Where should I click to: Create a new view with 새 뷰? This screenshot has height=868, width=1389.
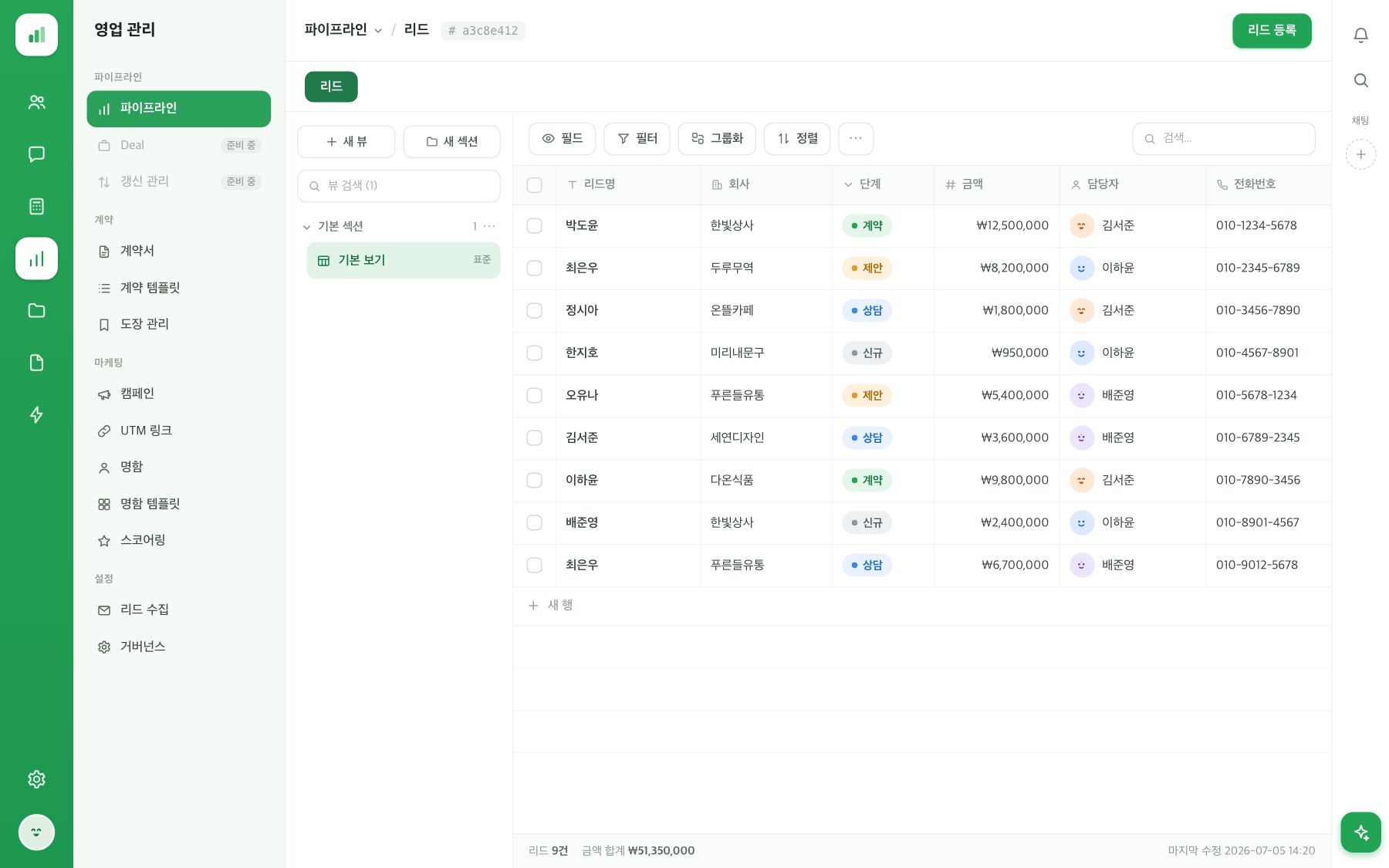point(346,142)
